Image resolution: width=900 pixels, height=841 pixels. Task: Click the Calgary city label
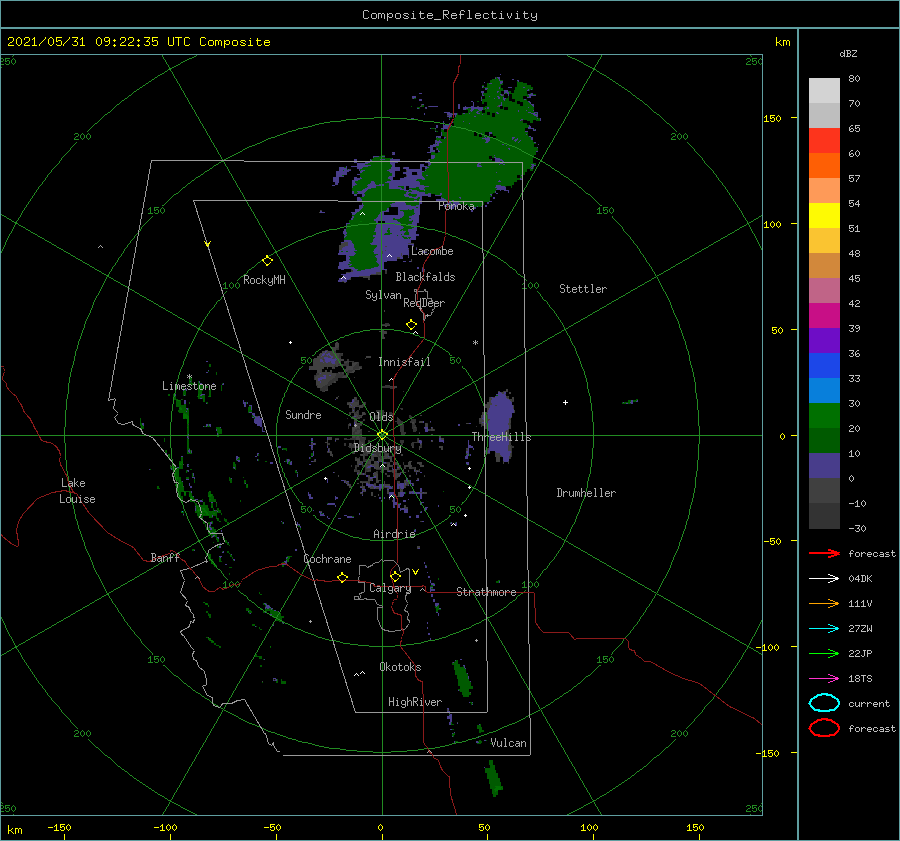pyautogui.click(x=390, y=588)
